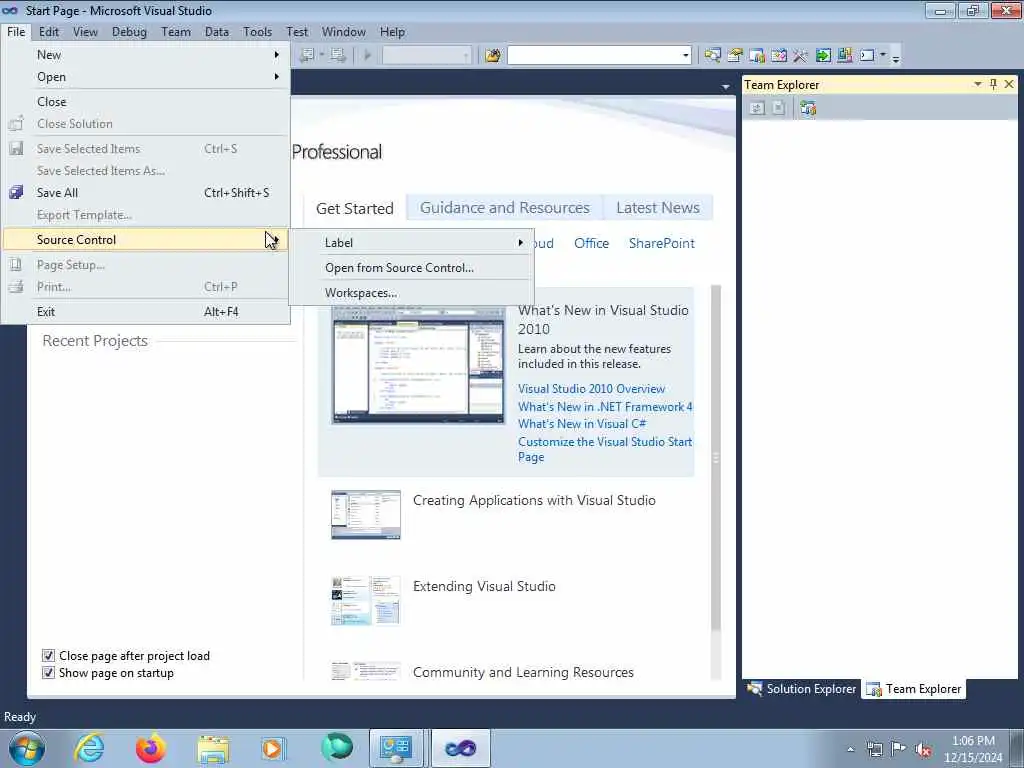Expand the Open submenu in File menu
The image size is (1024, 768).
coord(146,77)
